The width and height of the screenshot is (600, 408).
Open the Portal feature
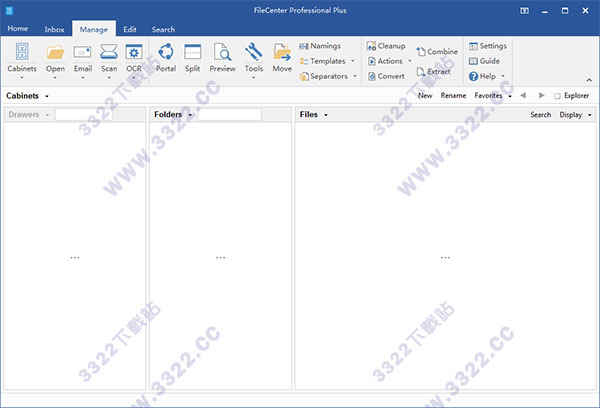[166, 57]
